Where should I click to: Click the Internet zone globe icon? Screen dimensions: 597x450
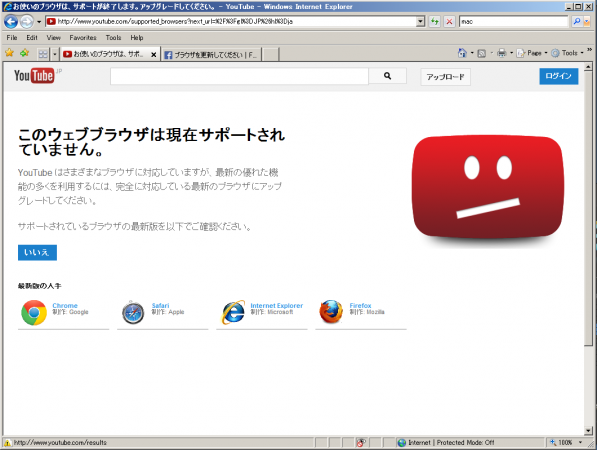[402, 443]
